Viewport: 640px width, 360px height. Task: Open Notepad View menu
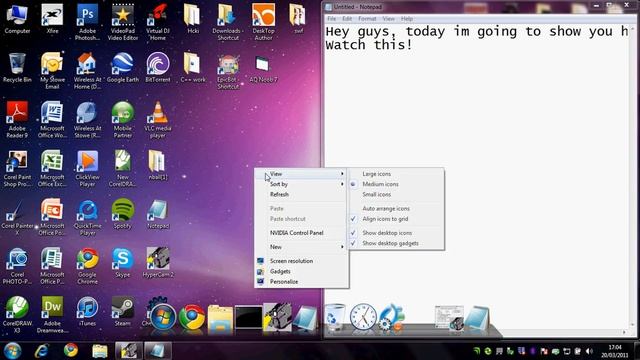click(388, 19)
